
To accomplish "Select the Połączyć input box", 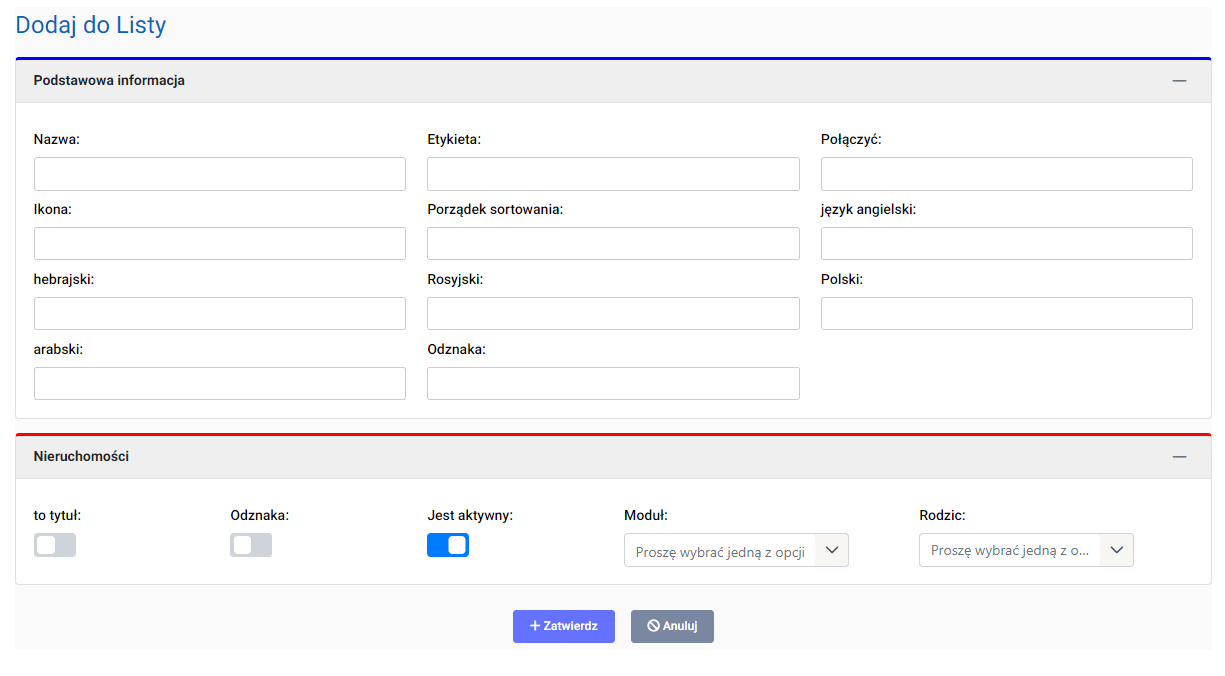I will coord(1006,174).
